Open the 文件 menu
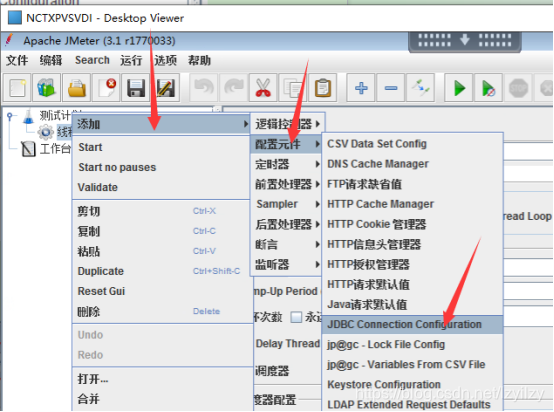 [17, 60]
